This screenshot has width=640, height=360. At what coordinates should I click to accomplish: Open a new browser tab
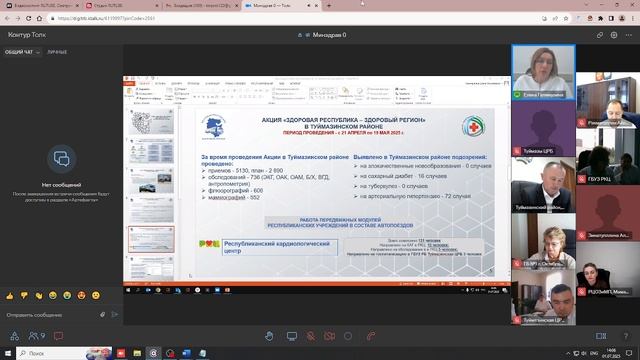tap(329, 6)
